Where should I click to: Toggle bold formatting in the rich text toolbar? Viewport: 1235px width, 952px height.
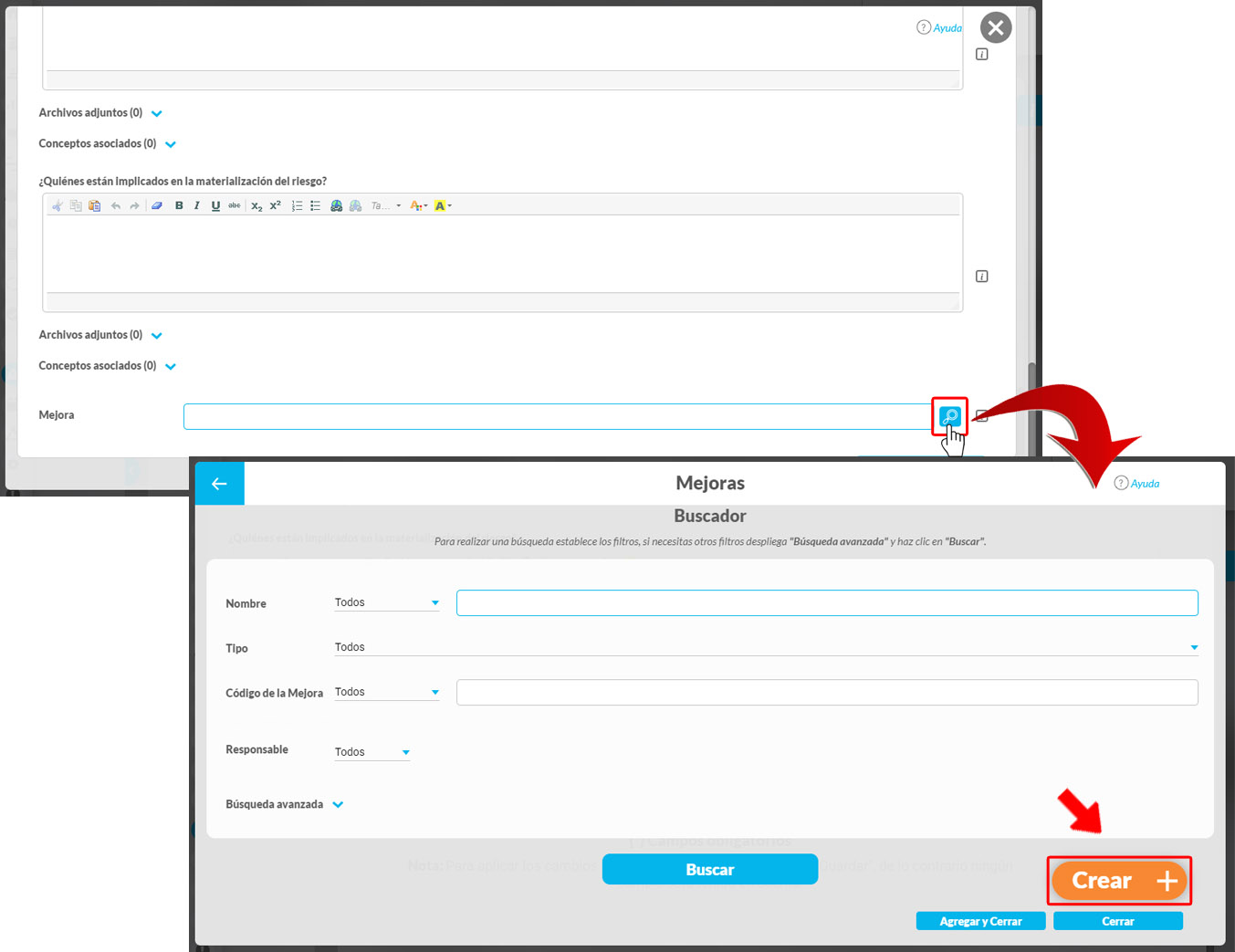179,206
